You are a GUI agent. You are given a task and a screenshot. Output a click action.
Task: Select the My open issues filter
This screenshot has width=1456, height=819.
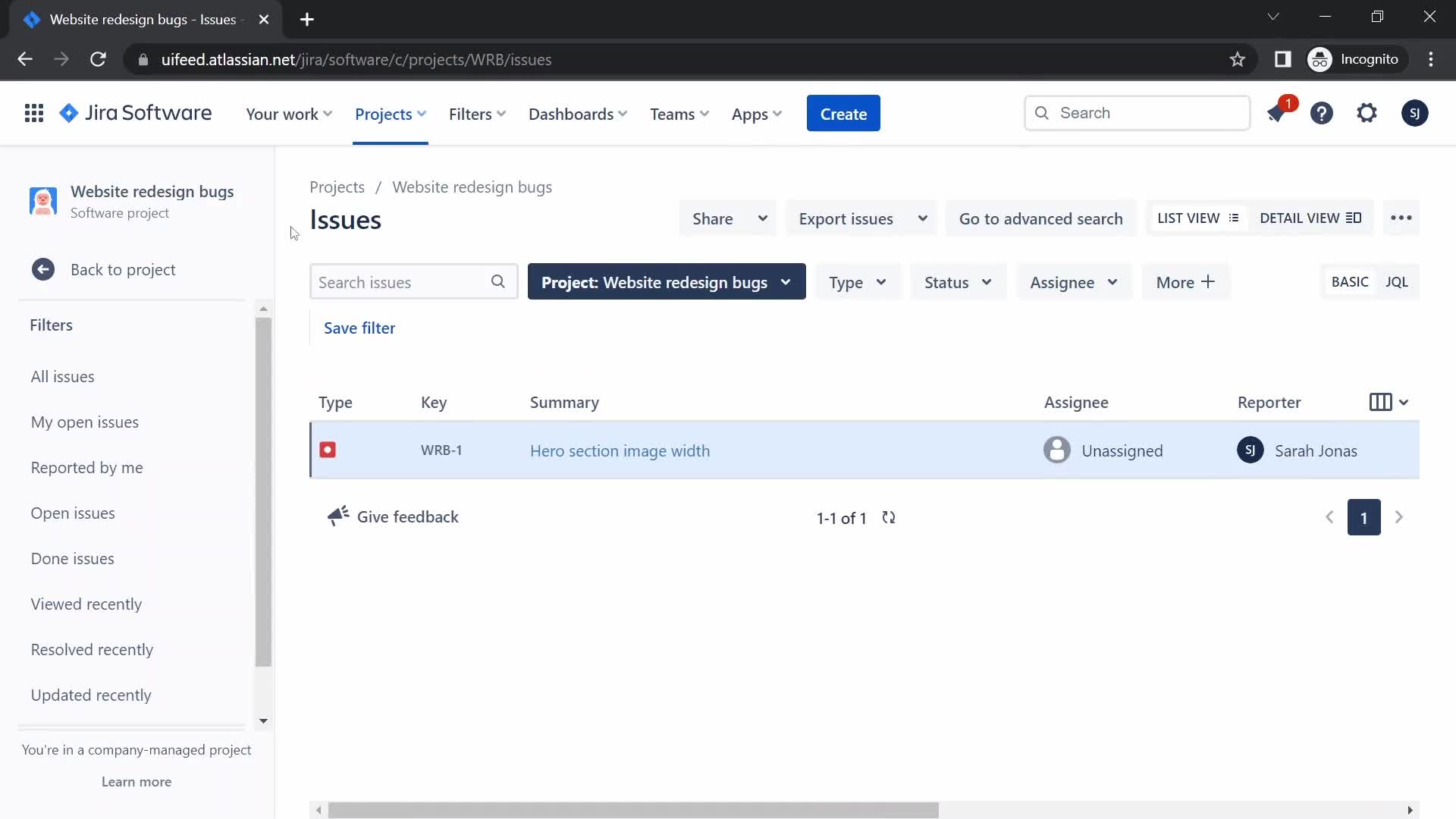pyautogui.click(x=85, y=422)
